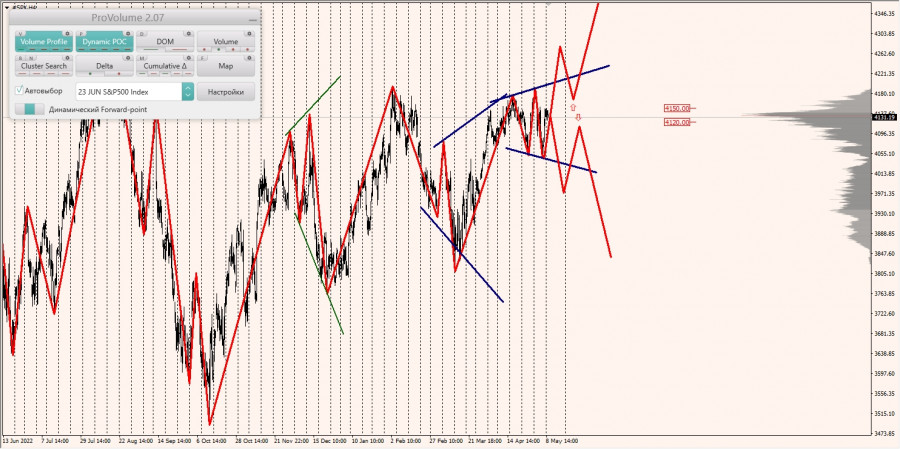The width and height of the screenshot is (900, 449).
Task: Click the teal arrows of the instrument selector
Action: click(188, 92)
